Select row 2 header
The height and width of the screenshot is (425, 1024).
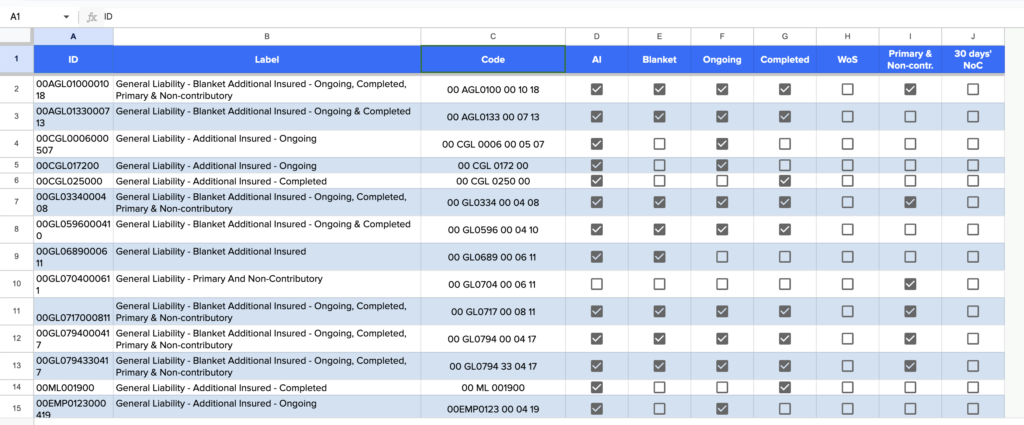pyautogui.click(x=16, y=89)
